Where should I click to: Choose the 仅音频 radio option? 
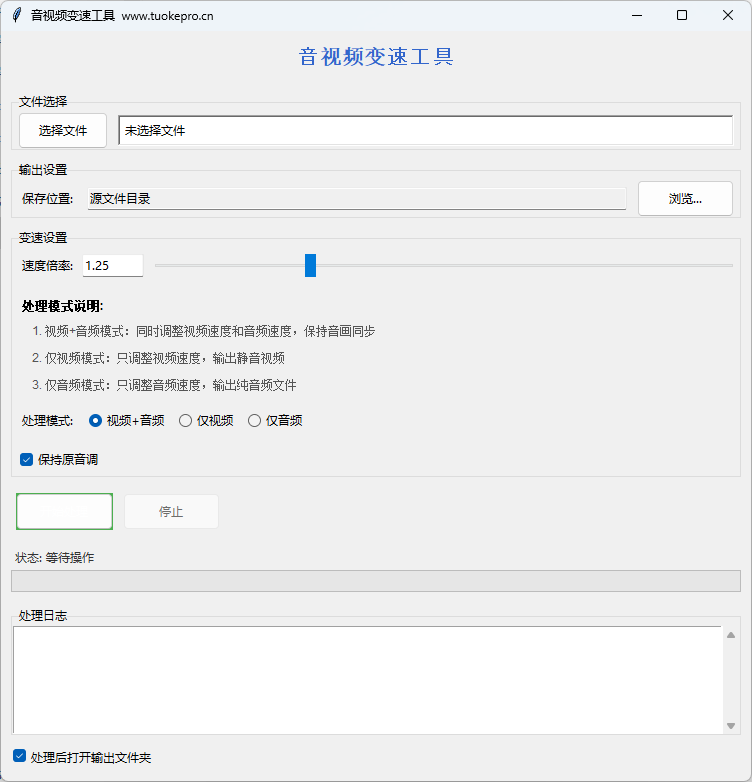click(x=254, y=421)
